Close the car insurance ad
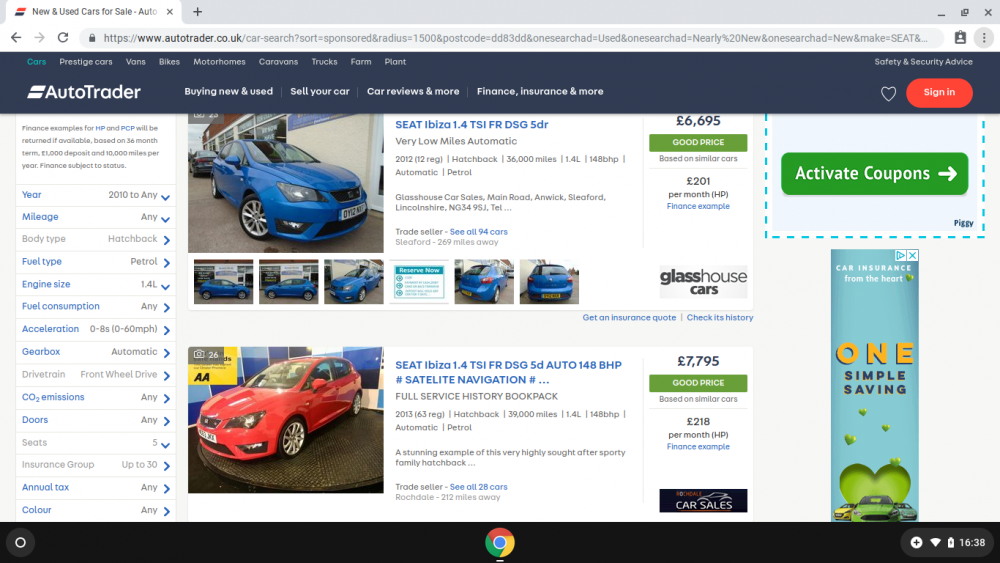 [x=913, y=255]
